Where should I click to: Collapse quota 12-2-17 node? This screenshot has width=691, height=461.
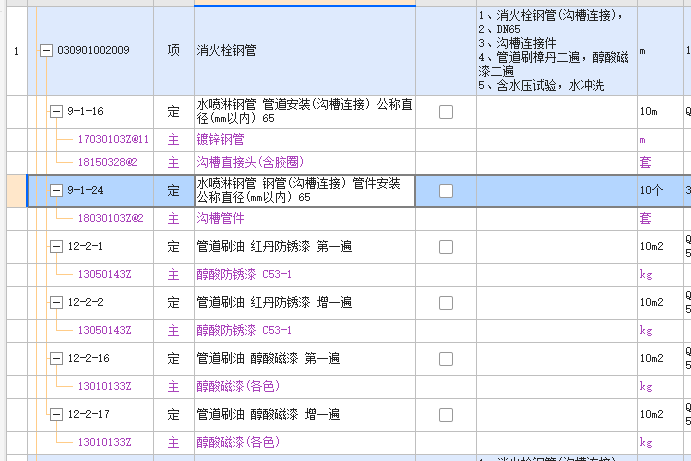56,414
